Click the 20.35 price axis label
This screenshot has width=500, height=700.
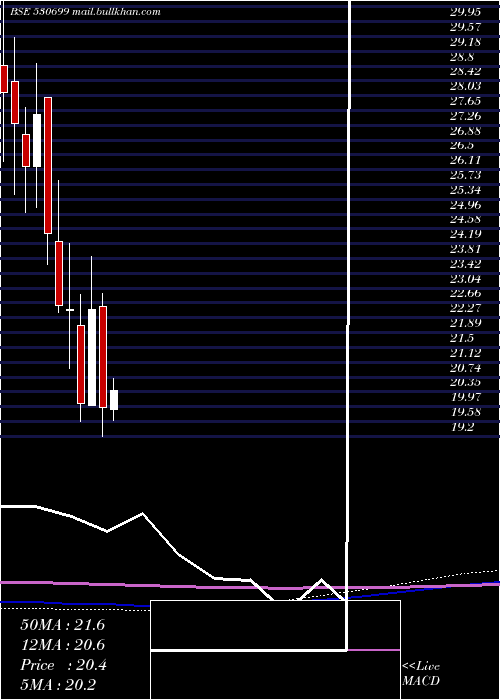[465, 382]
